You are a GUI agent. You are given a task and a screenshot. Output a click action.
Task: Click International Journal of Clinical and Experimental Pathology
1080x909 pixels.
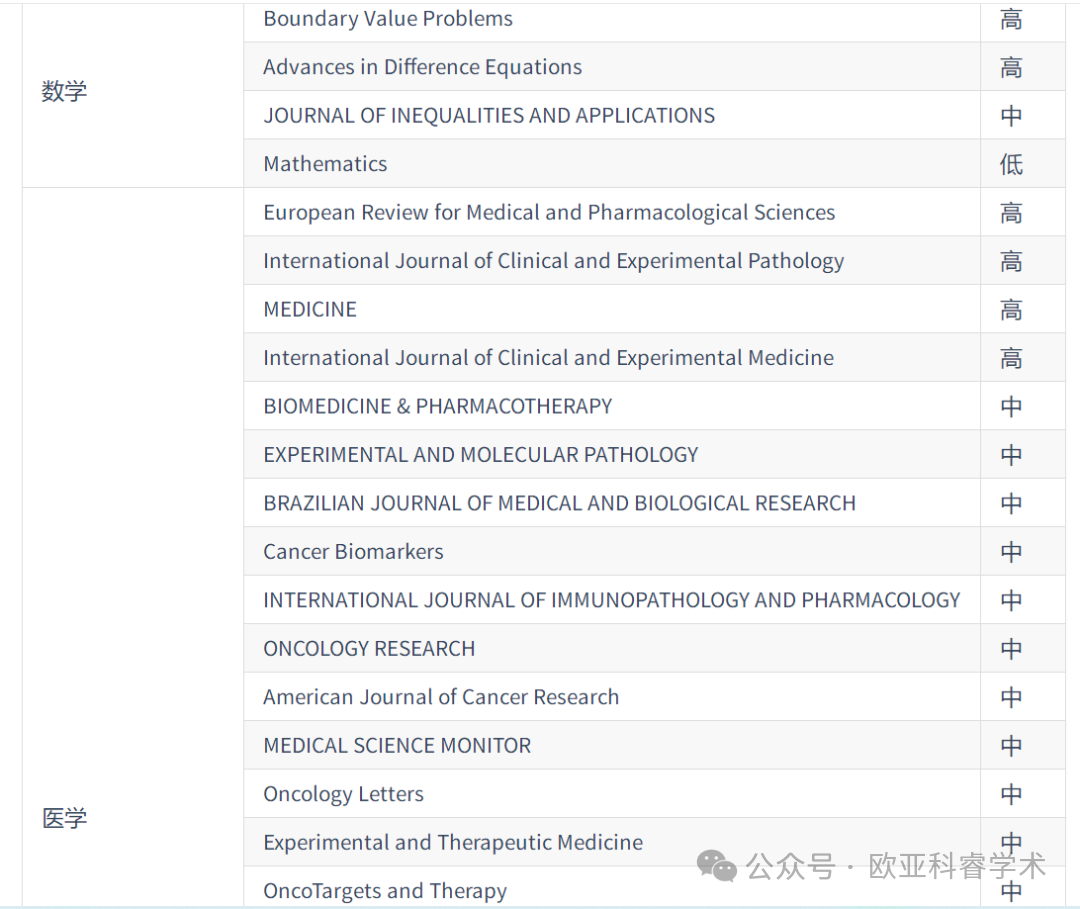click(554, 261)
